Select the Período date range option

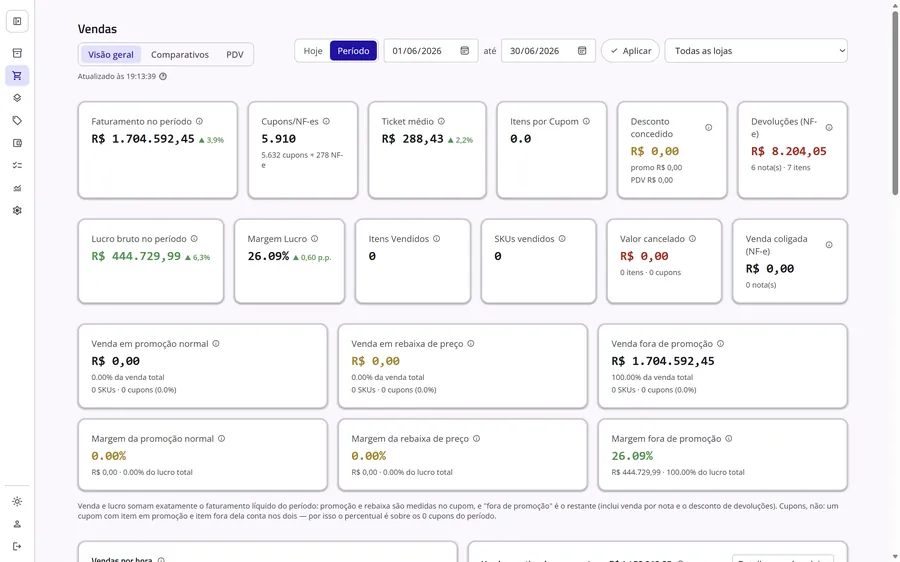pos(353,51)
